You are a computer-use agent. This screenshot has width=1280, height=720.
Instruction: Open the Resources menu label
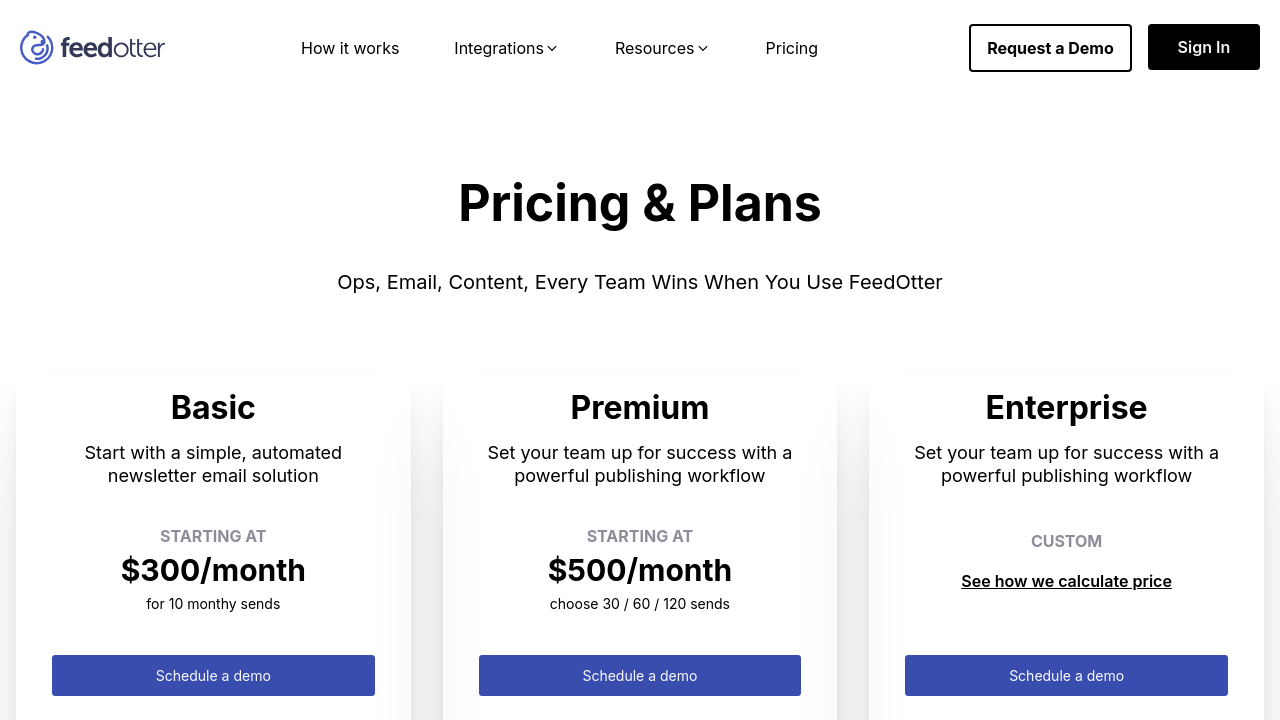click(x=654, y=48)
